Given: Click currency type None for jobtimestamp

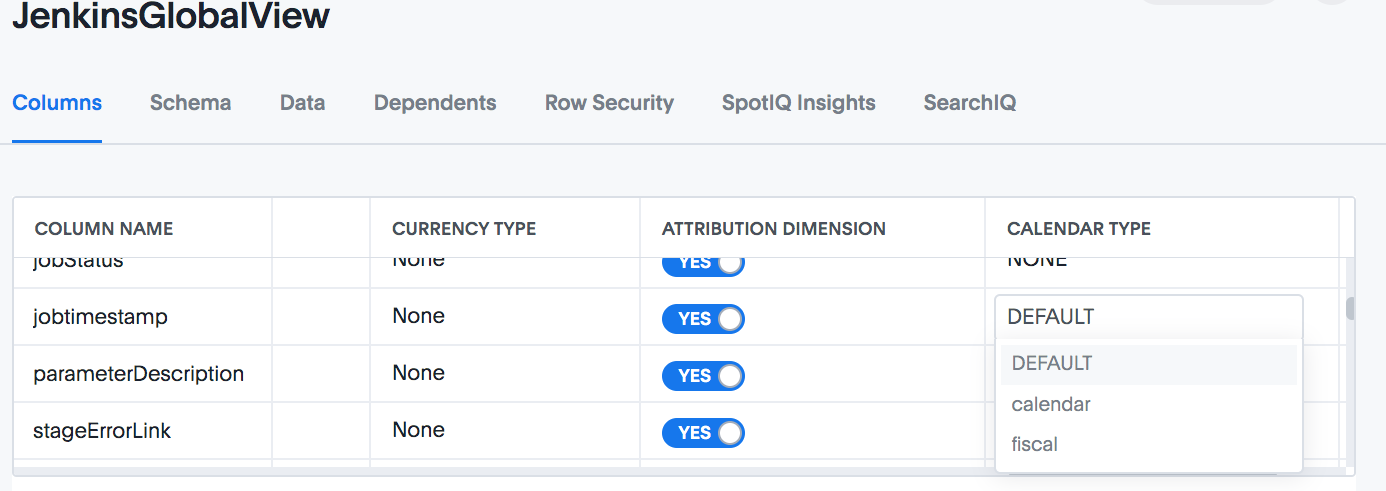Looking at the screenshot, I should coord(418,316).
